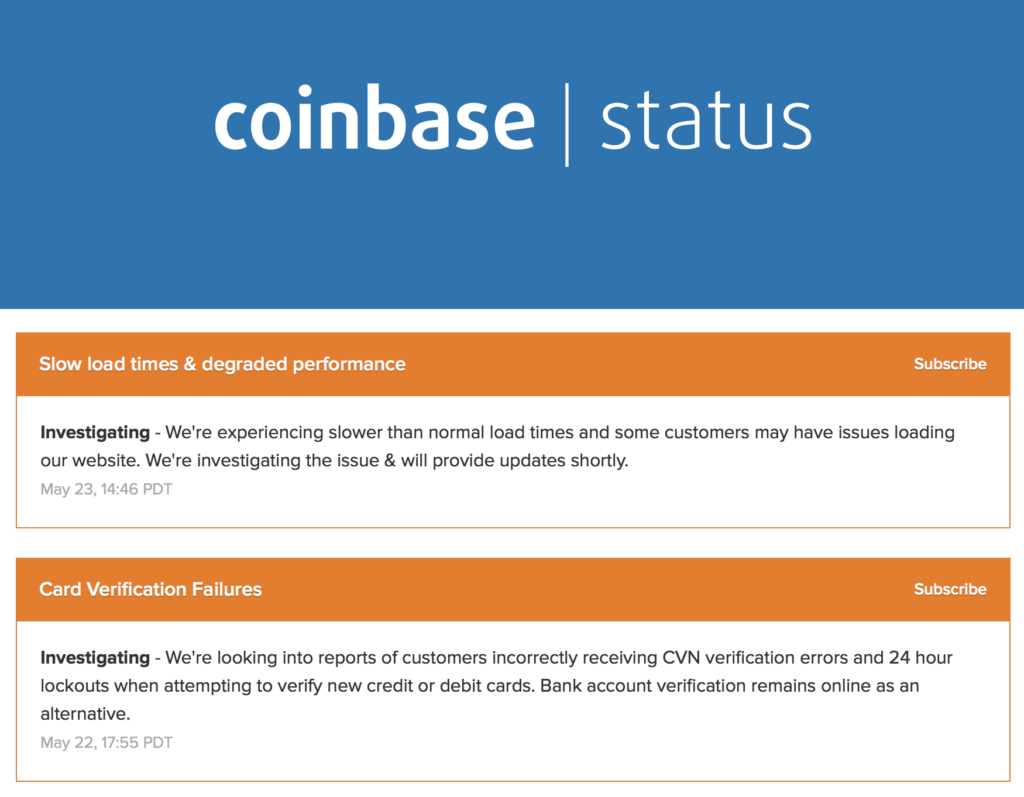1024x797 pixels.
Task: Subscribe to Card Verification Failures updates
Action: [949, 589]
